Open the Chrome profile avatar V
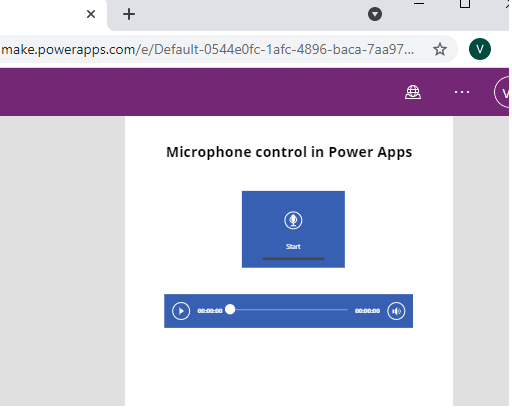 pyautogui.click(x=480, y=49)
